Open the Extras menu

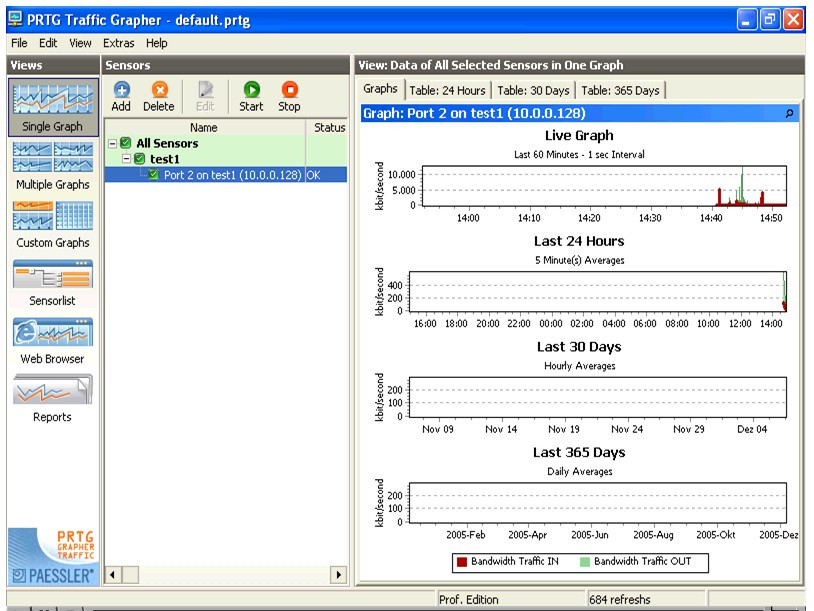pos(119,43)
